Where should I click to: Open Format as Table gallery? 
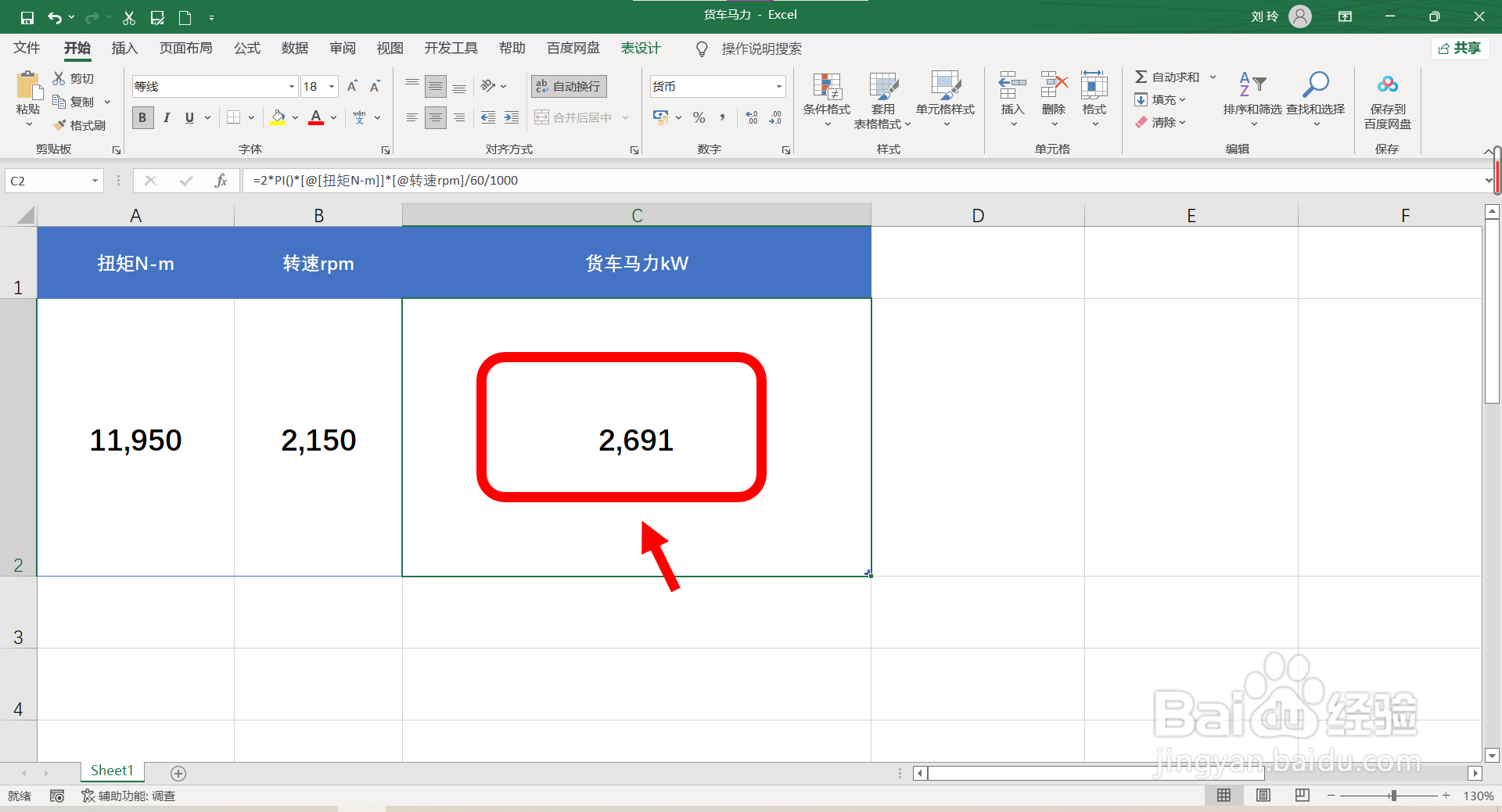tap(883, 100)
